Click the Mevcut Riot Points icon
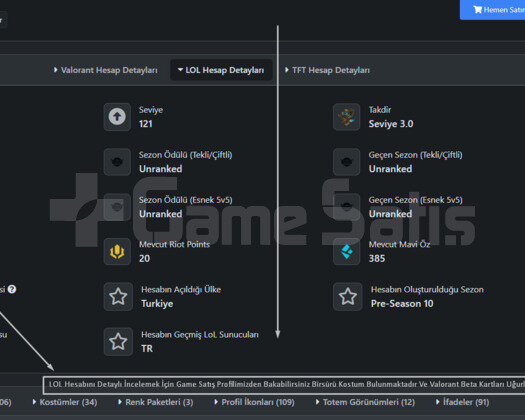This screenshot has width=525, height=420. (117, 252)
